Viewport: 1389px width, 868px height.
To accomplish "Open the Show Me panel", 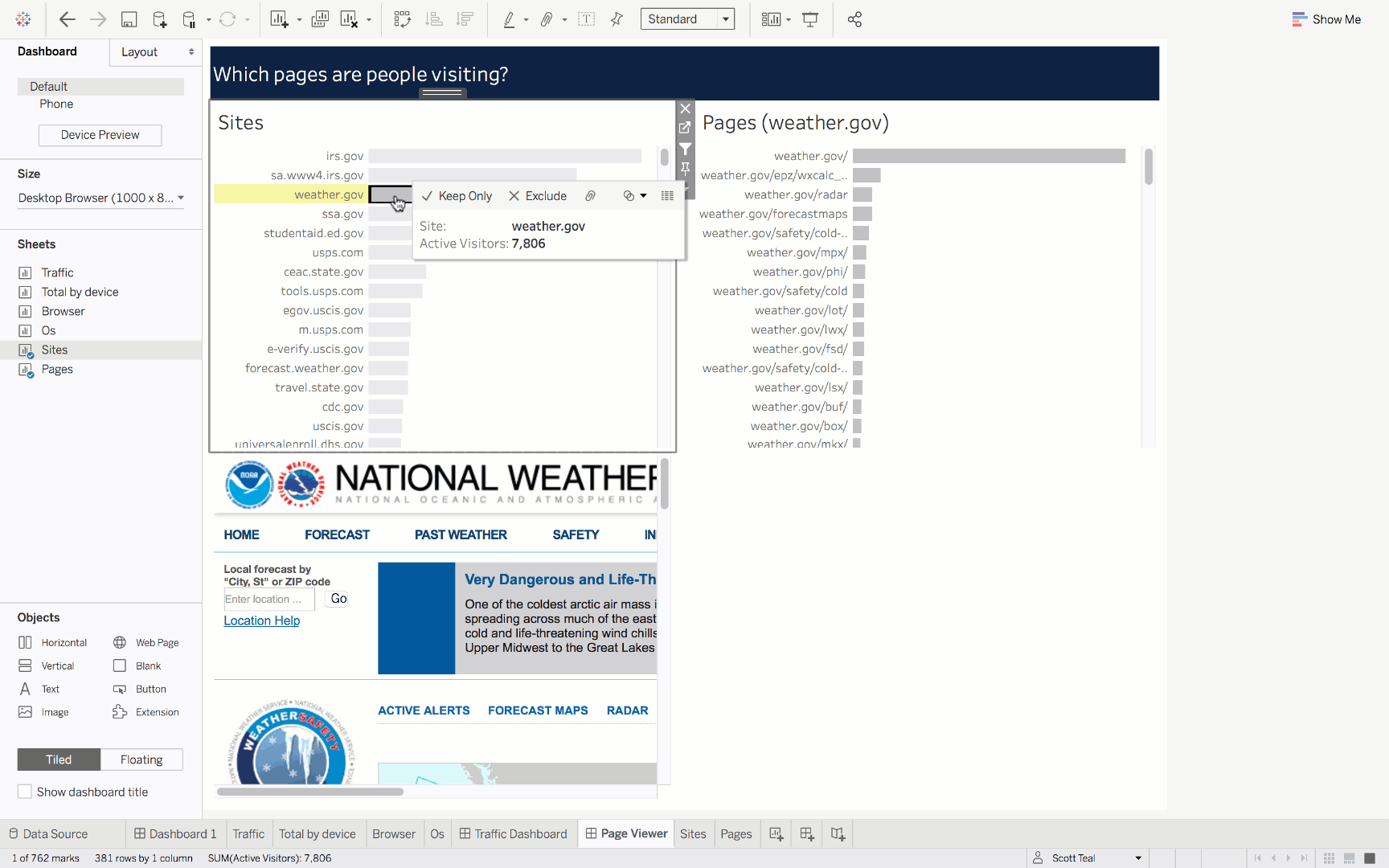I will (x=1326, y=19).
